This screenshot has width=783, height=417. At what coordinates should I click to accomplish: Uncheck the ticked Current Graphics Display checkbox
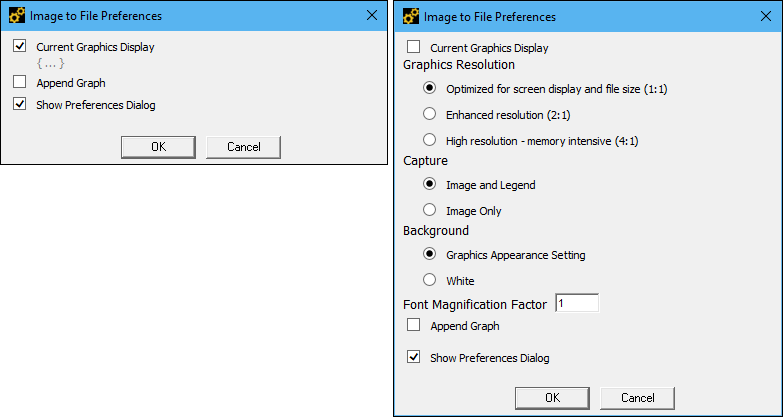coord(20,47)
